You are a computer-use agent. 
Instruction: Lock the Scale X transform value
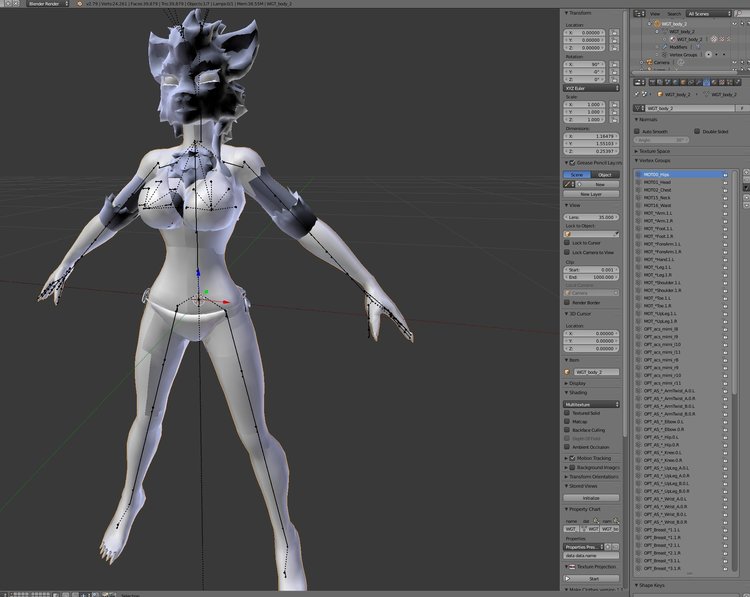(614, 104)
